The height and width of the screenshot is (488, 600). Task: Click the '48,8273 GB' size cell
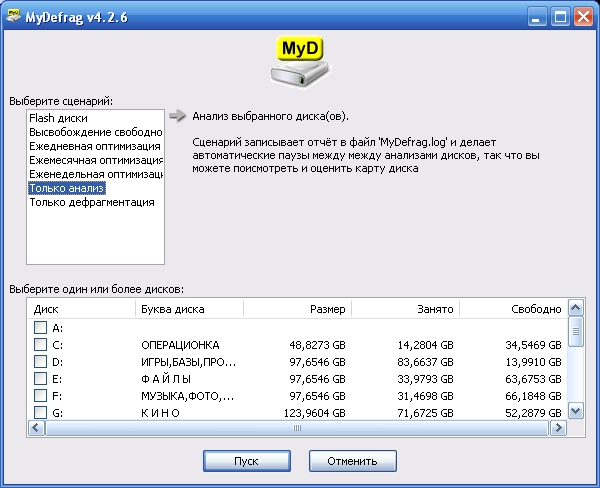pos(317,345)
